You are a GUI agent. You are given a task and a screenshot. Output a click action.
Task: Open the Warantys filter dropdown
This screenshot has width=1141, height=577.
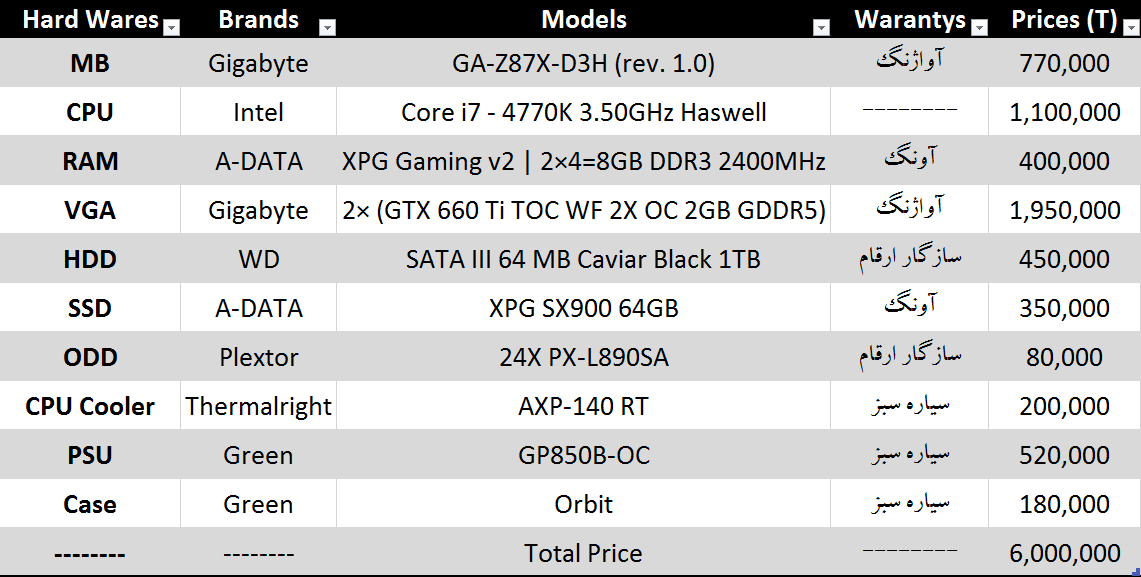(979, 28)
